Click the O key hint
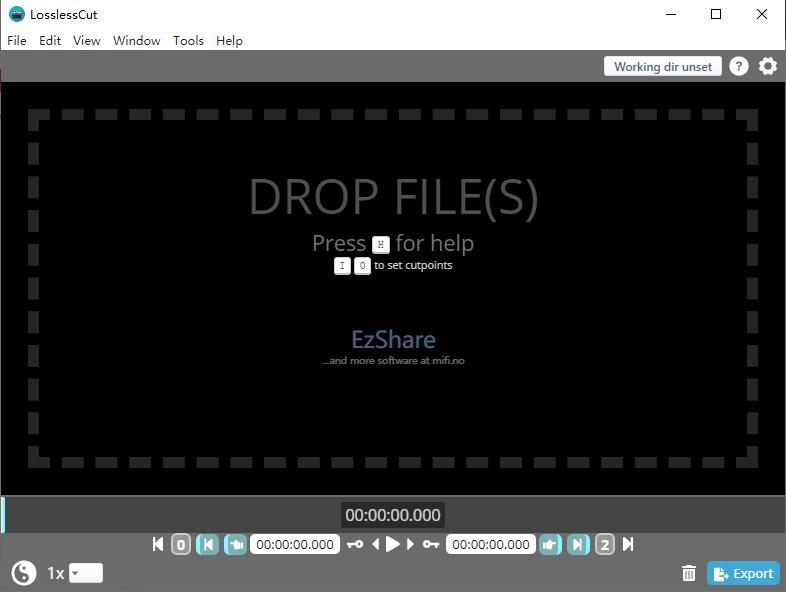Image resolution: width=786 pixels, height=592 pixels. coord(362,266)
